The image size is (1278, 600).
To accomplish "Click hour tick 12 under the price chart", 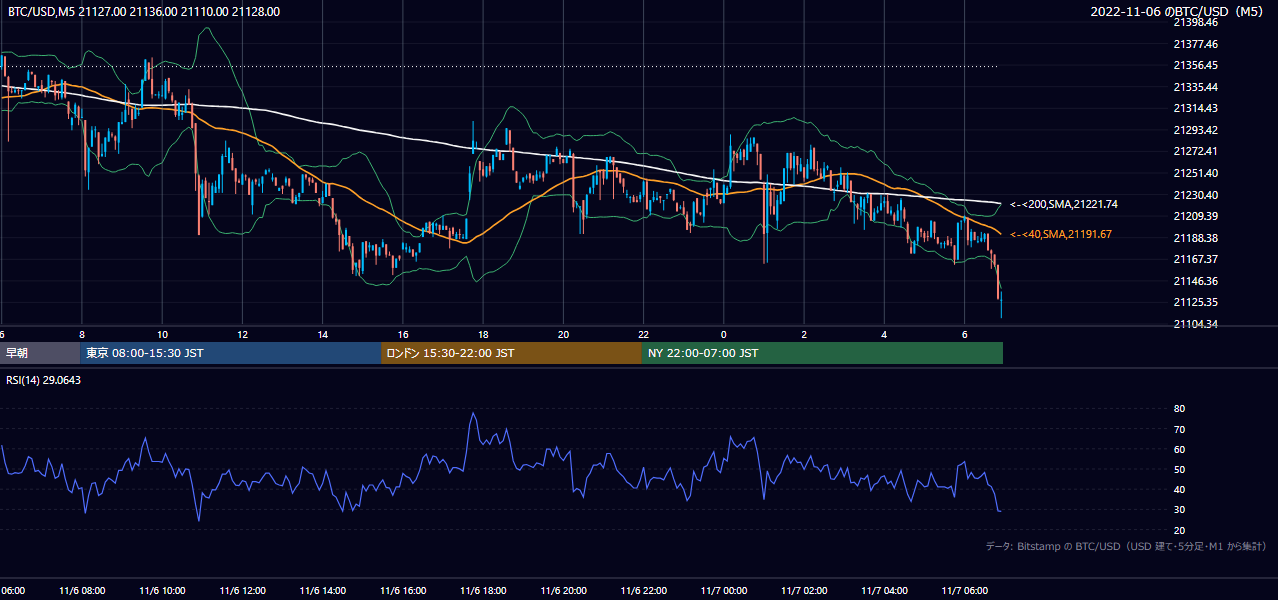I will point(242,333).
